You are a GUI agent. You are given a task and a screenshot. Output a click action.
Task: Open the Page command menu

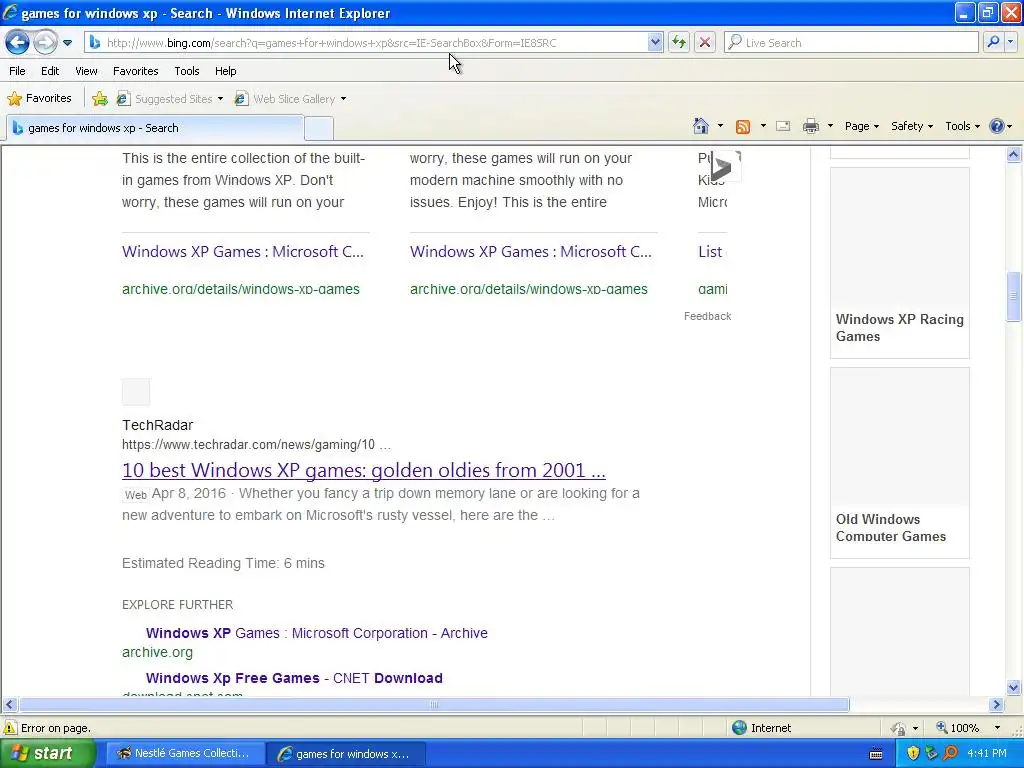[861, 126]
